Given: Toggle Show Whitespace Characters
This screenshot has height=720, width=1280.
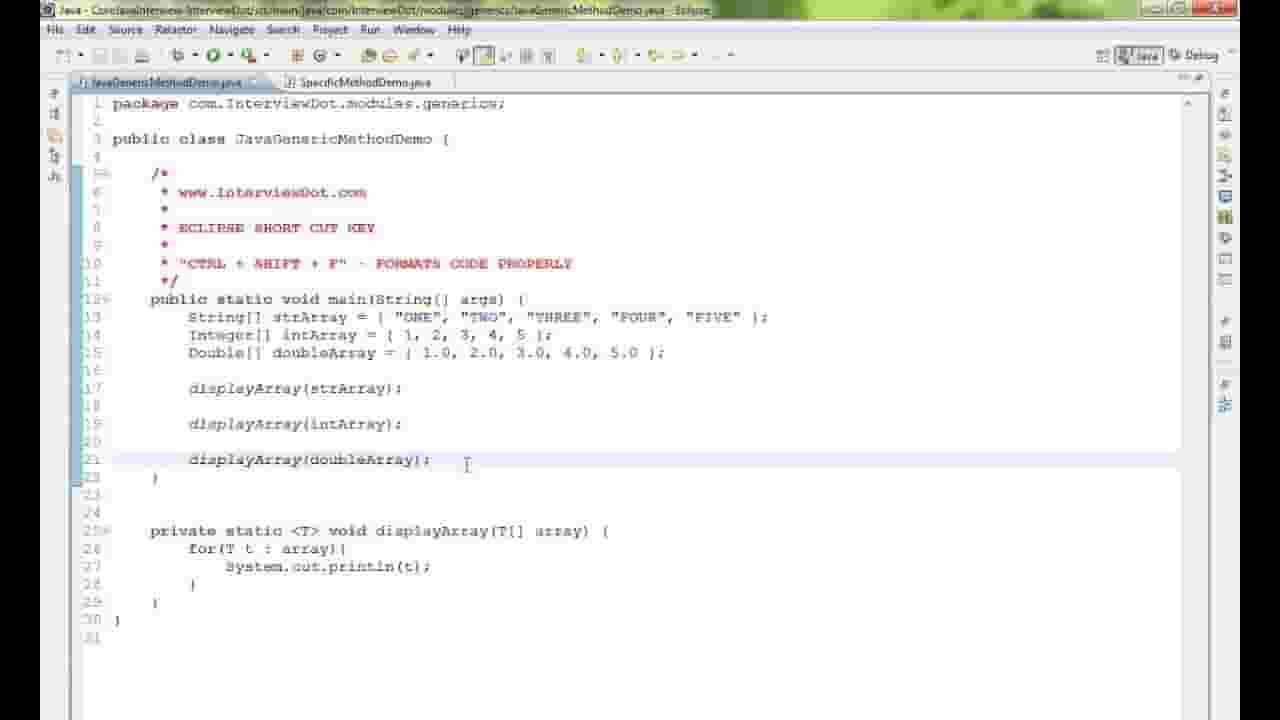Looking at the screenshot, I should tap(547, 56).
